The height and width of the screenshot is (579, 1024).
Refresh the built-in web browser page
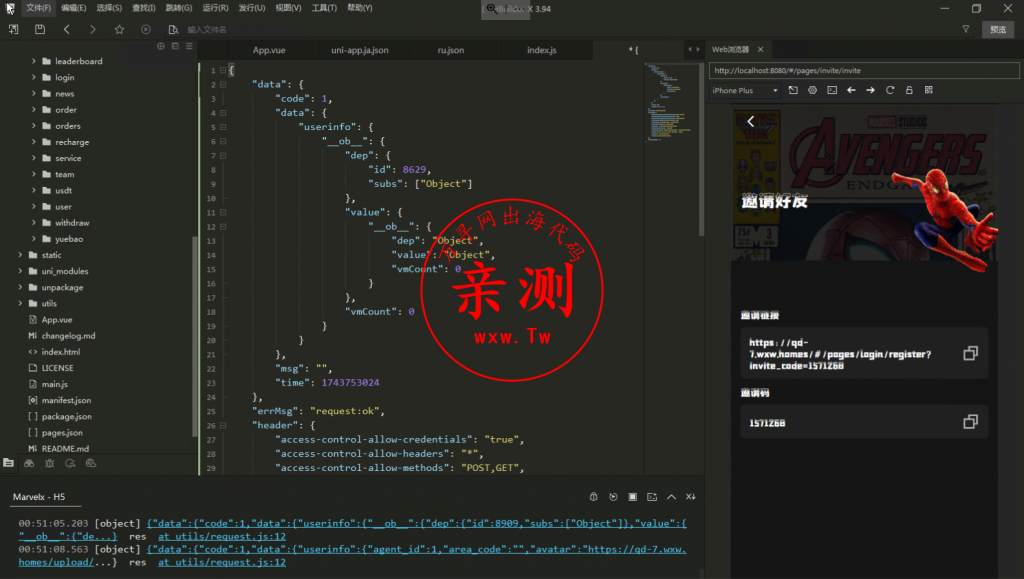[x=890, y=90]
